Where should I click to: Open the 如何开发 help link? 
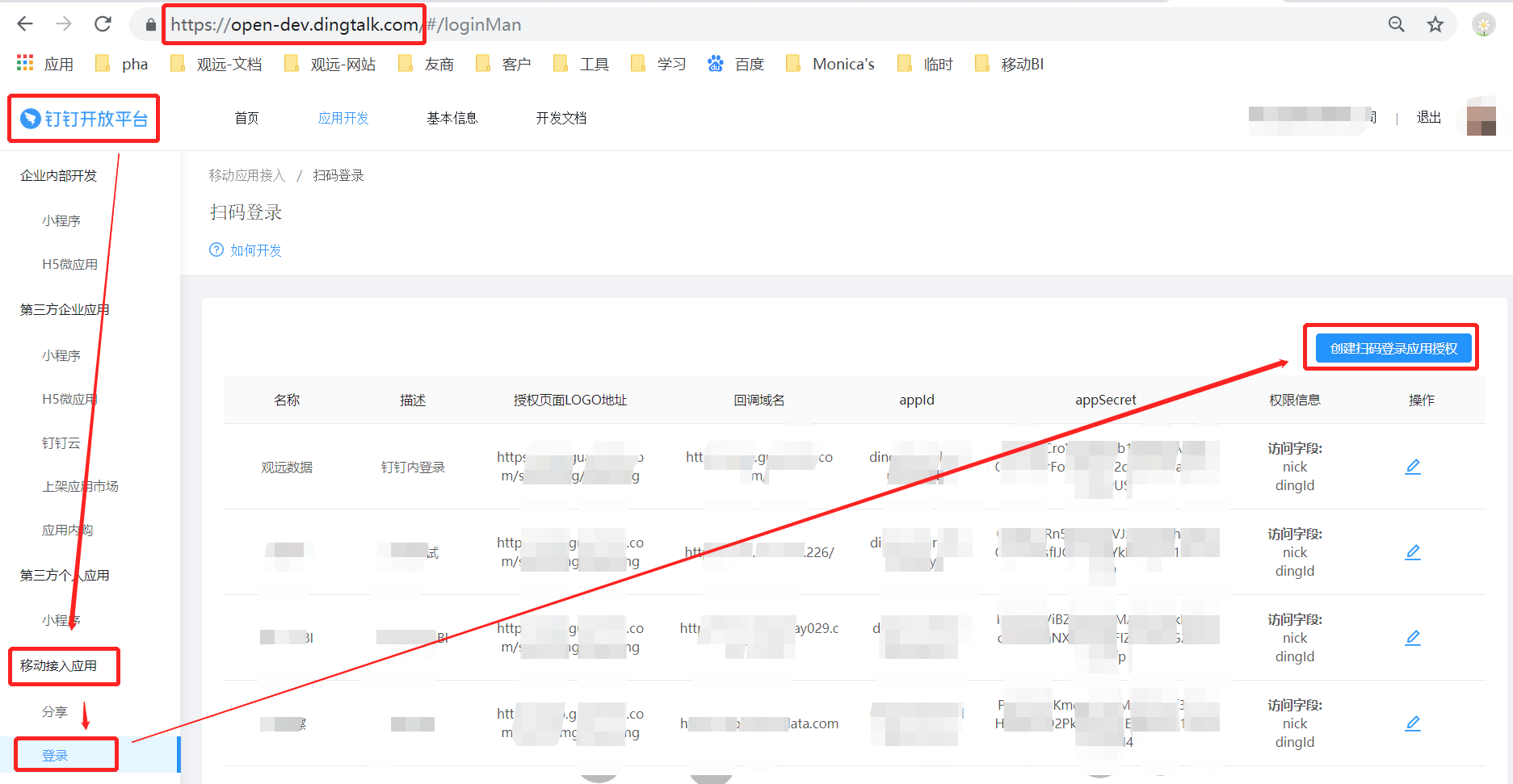tap(256, 250)
